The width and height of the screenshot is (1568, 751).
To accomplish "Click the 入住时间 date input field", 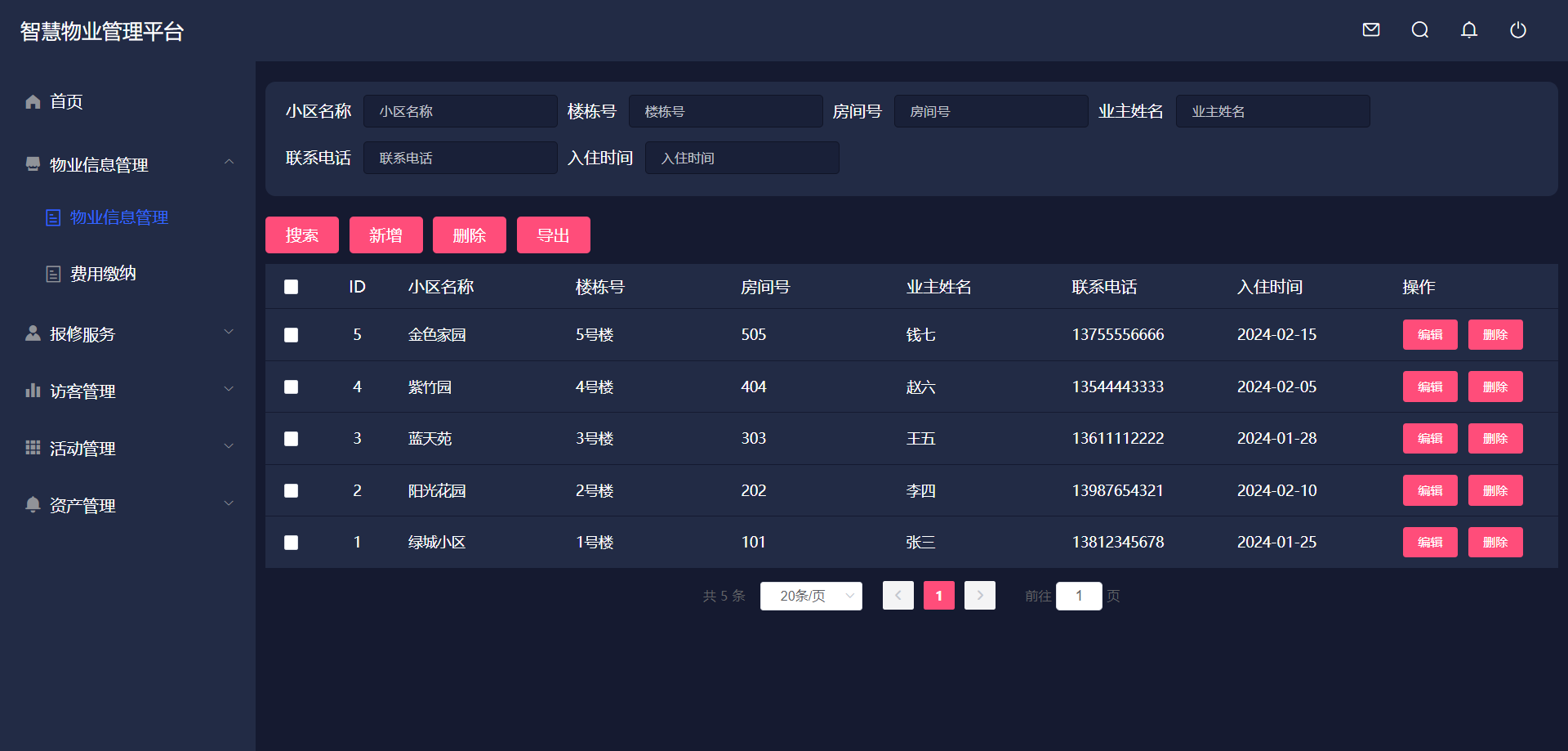I will click(x=742, y=157).
